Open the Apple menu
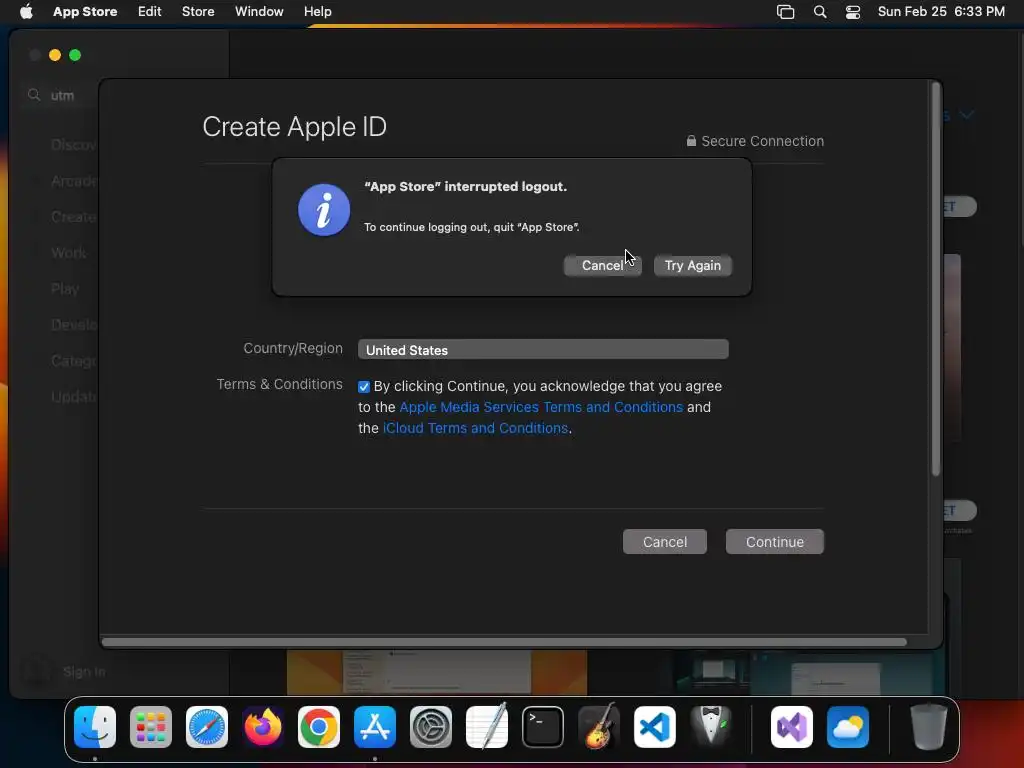This screenshot has width=1024, height=768. (x=26, y=11)
